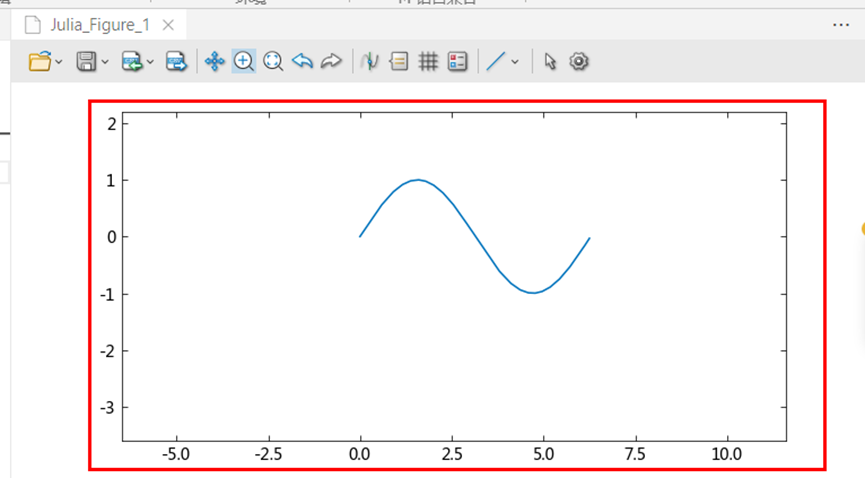Toggle the plot legend
This screenshot has width=865, height=478.
457,61
